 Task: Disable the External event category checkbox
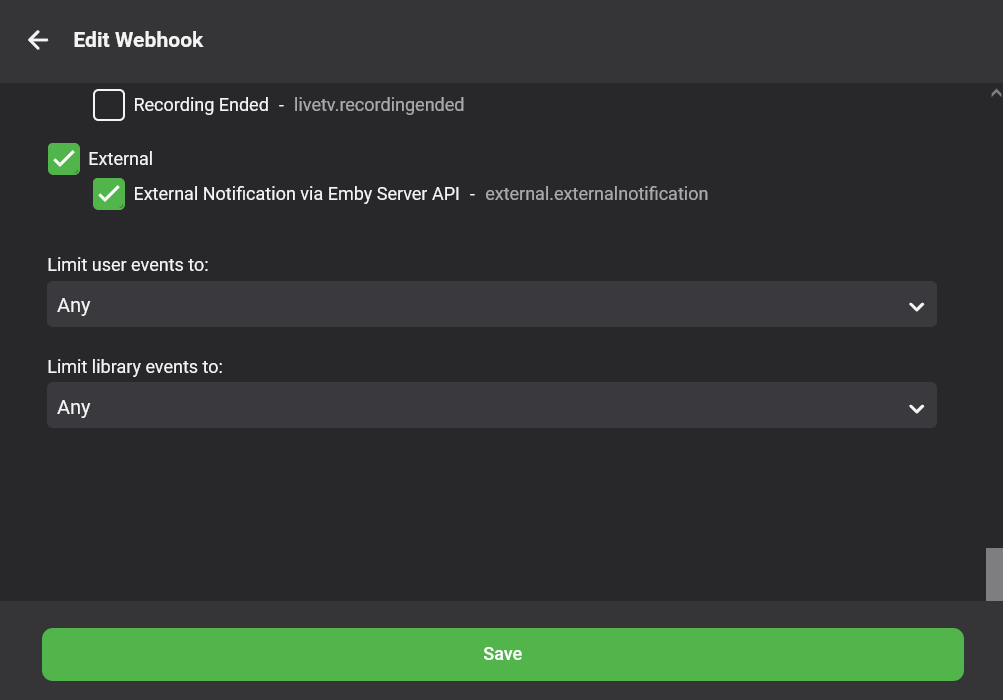(63, 158)
